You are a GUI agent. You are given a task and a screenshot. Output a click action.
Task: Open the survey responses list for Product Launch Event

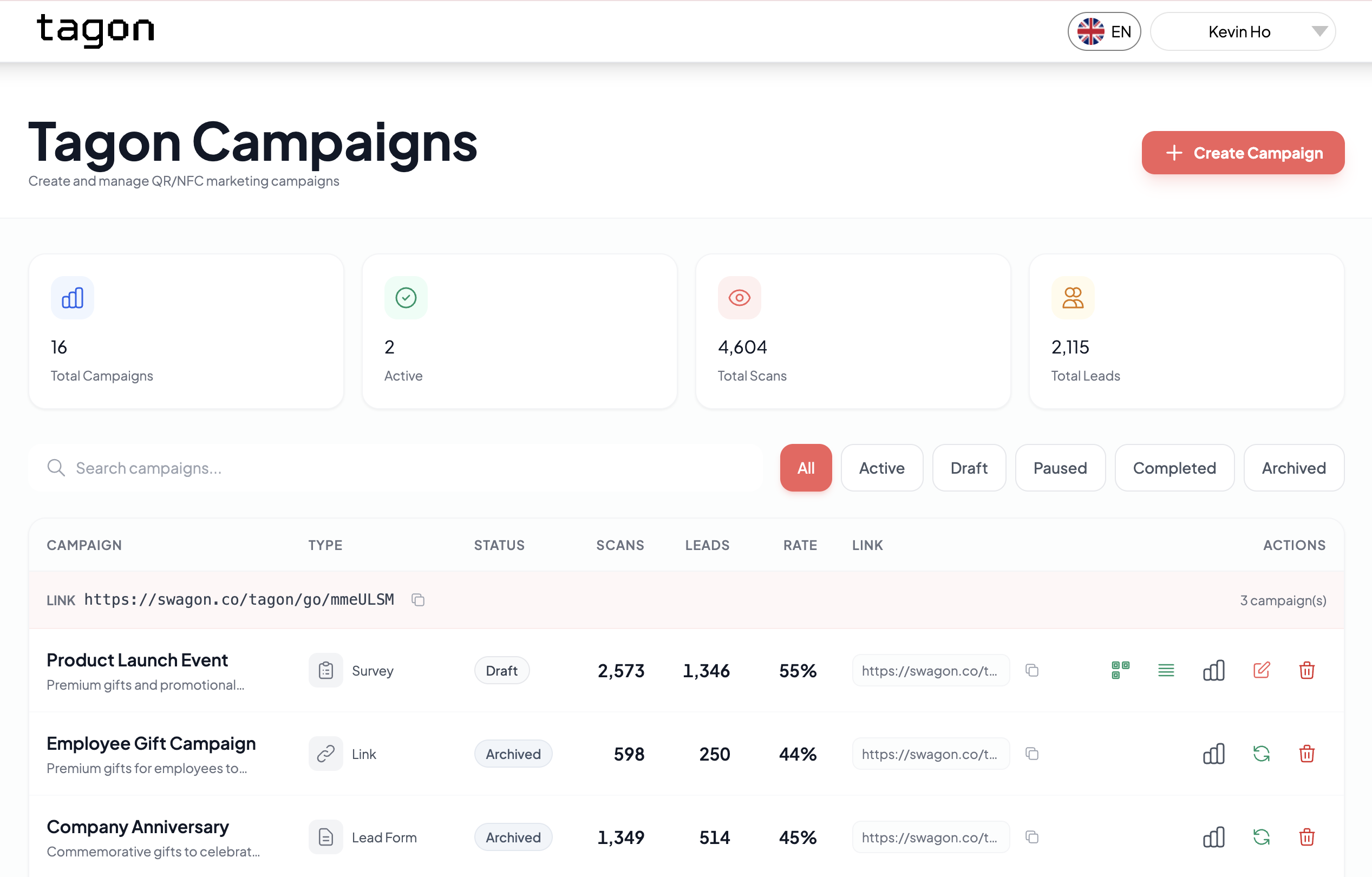click(x=1166, y=671)
